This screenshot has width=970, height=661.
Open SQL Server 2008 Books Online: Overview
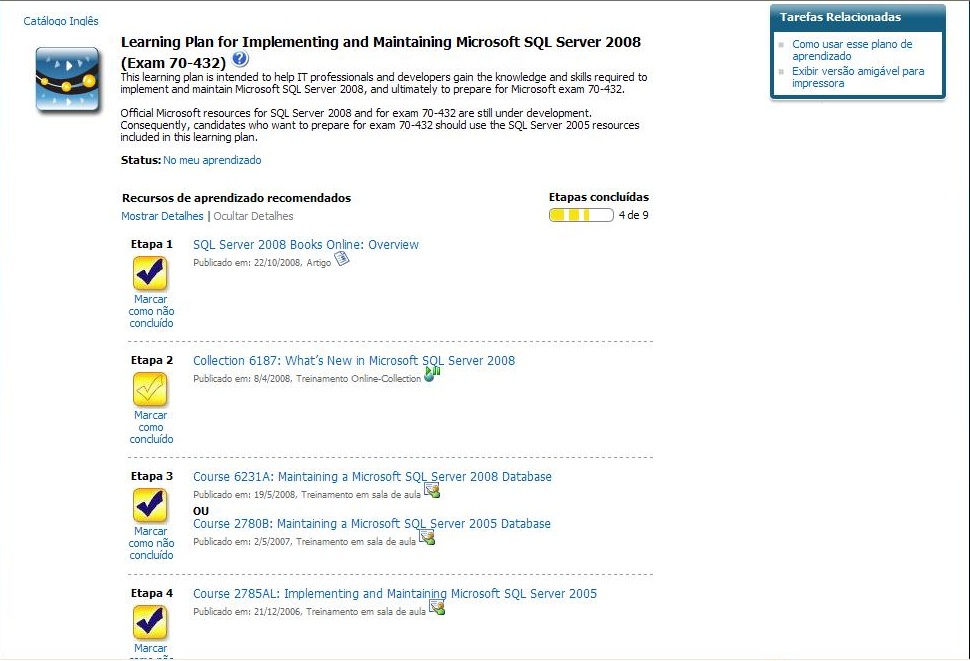pyautogui.click(x=306, y=245)
